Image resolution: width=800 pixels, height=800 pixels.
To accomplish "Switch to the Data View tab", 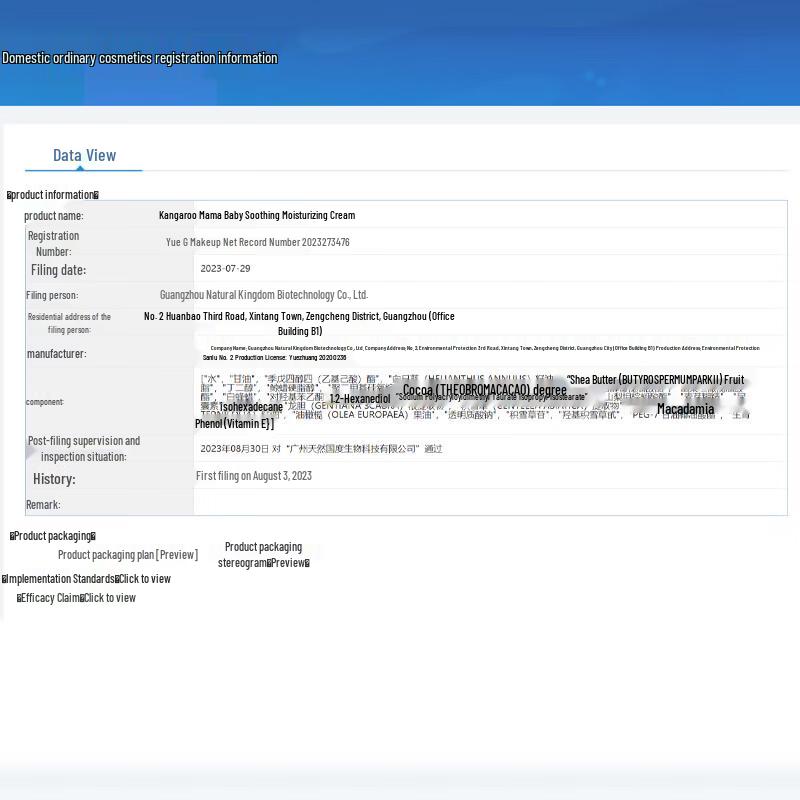I will pyautogui.click(x=84, y=155).
